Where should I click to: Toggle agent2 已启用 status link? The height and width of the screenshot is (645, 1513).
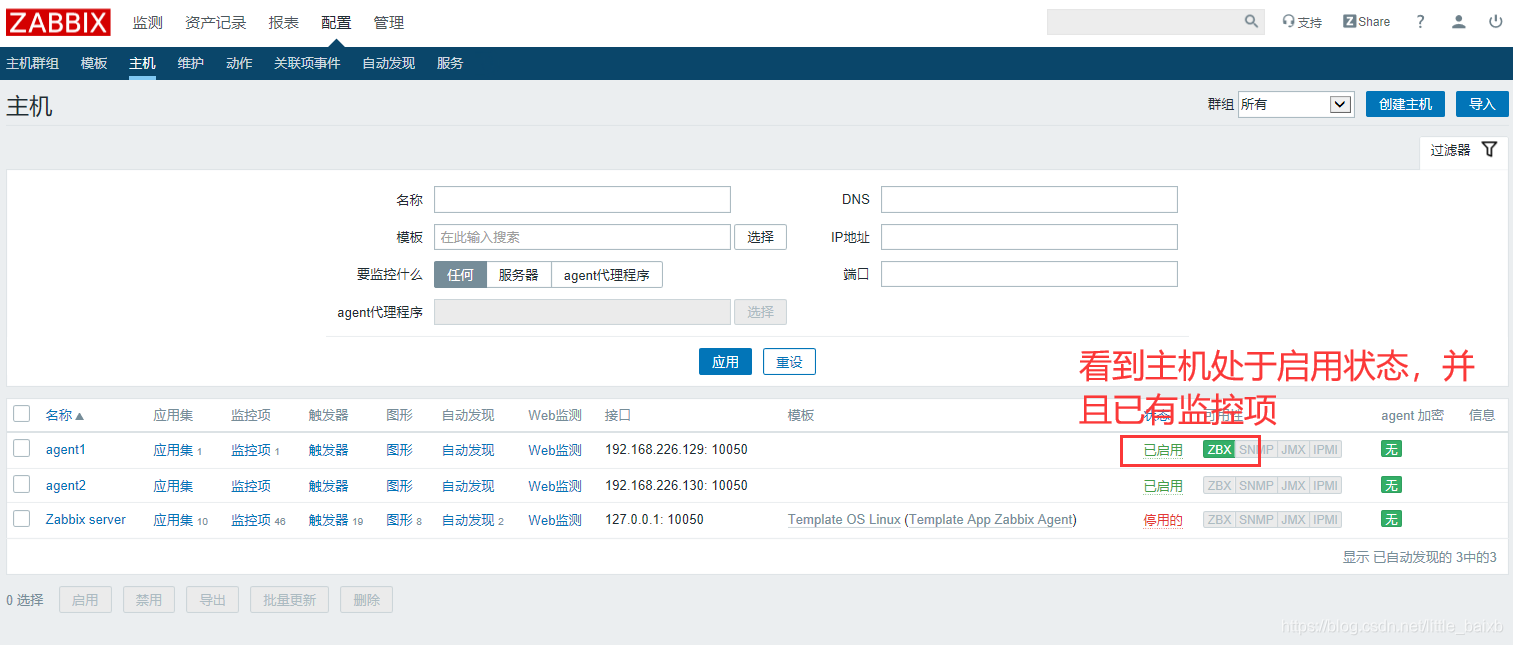click(x=1163, y=486)
